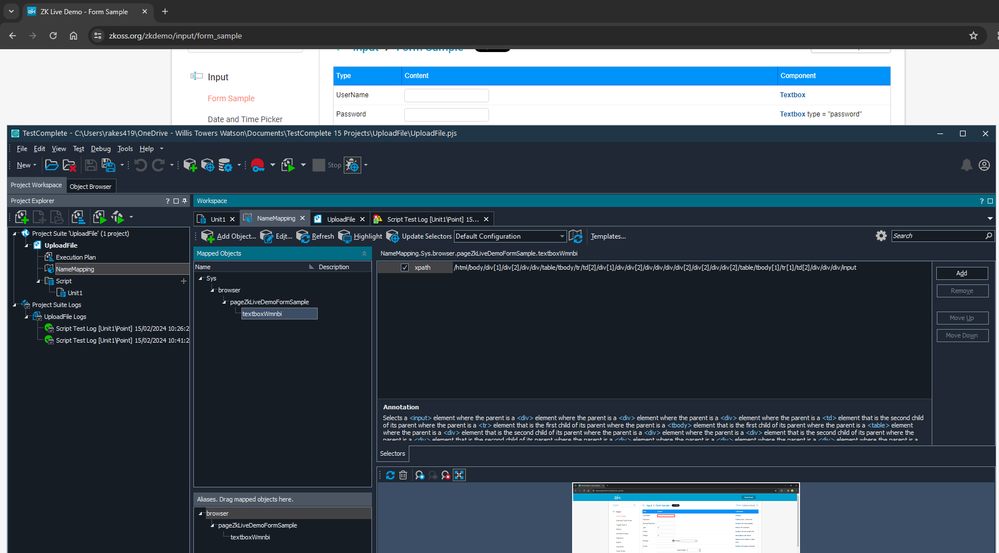
Task: Click the Update Selectors icon
Action: pyautogui.click(x=391, y=236)
